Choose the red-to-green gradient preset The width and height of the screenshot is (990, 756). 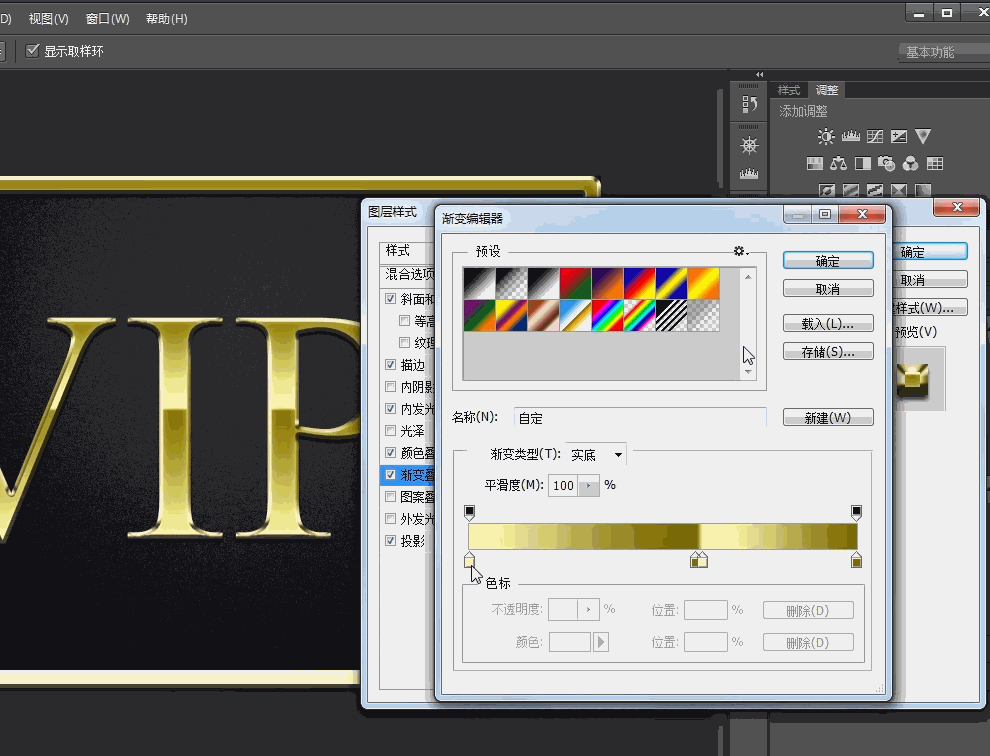[575, 284]
